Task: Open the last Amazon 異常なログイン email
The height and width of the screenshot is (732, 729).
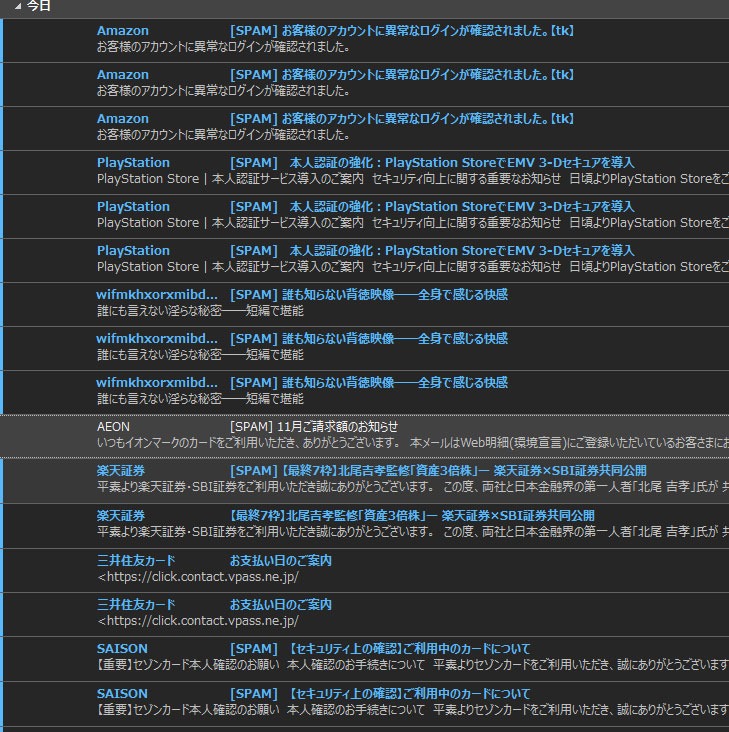Action: pos(364,128)
